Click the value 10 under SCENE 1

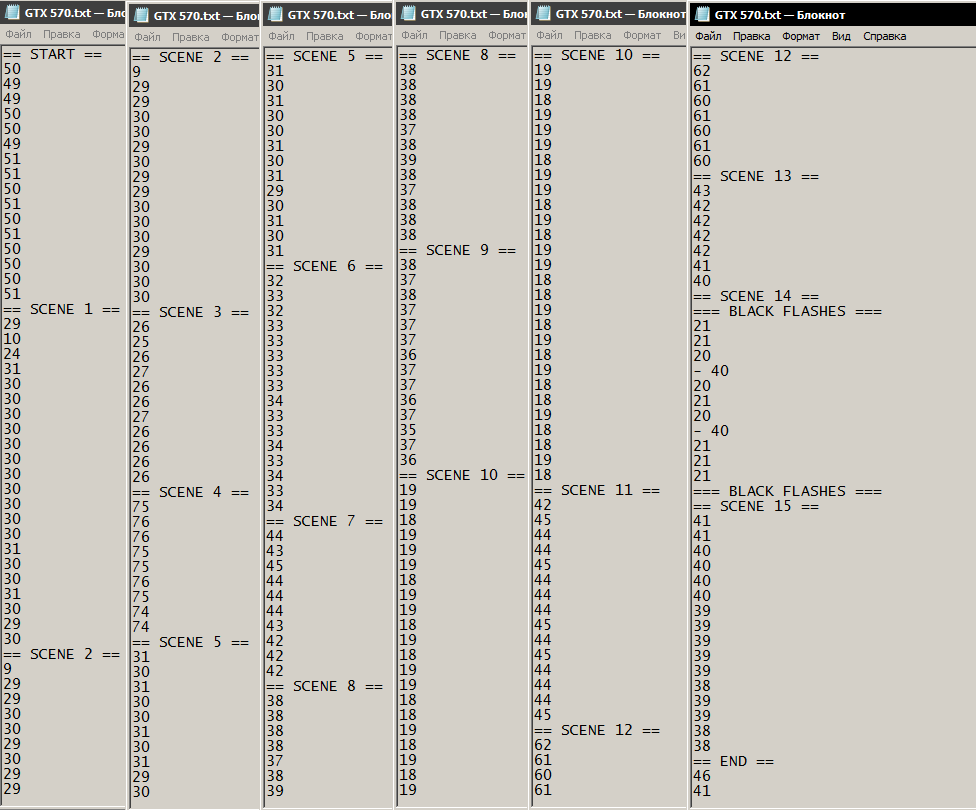12,339
